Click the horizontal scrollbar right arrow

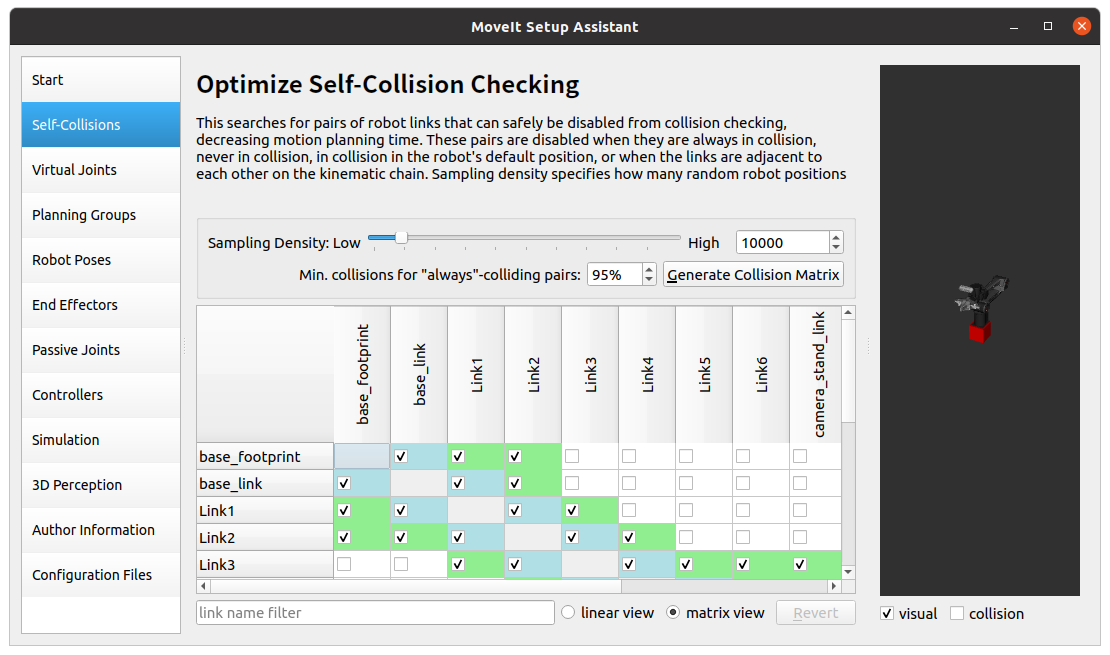pos(834,586)
